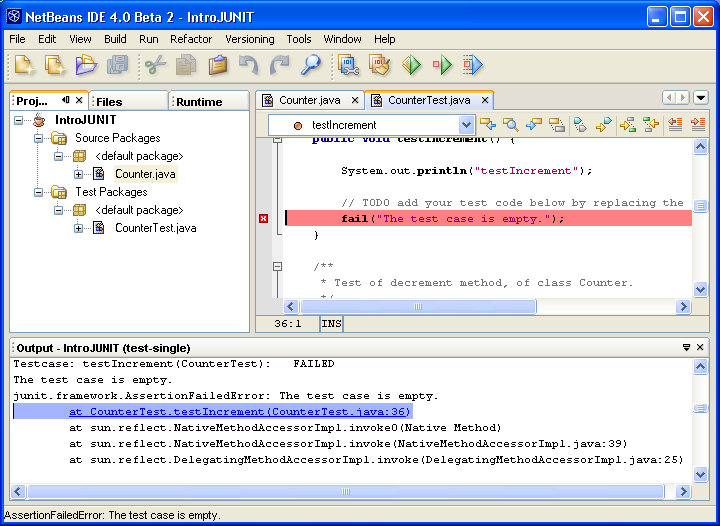The width and height of the screenshot is (720, 526).
Task: Click the Open Project folder icon
Action: [86, 64]
